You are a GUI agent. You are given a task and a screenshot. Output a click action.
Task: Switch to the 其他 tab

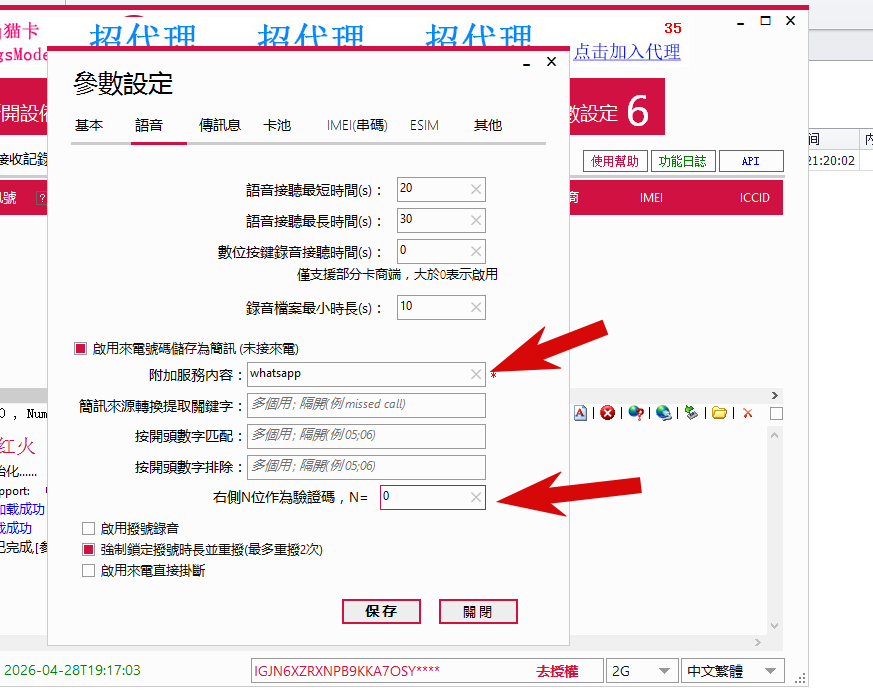coord(488,125)
